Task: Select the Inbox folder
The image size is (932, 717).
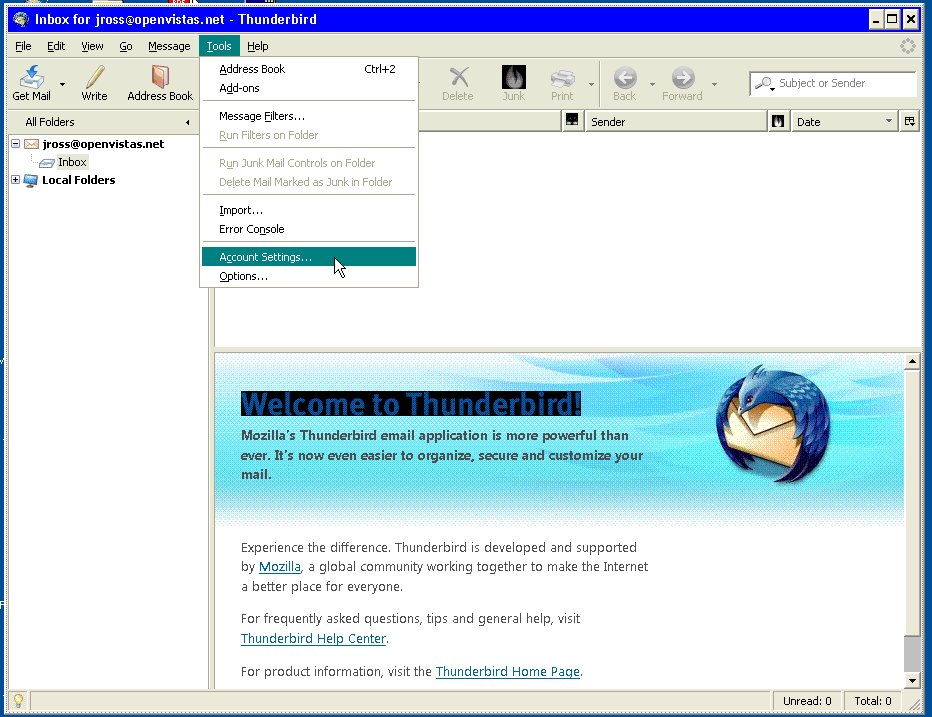Action: (x=72, y=162)
